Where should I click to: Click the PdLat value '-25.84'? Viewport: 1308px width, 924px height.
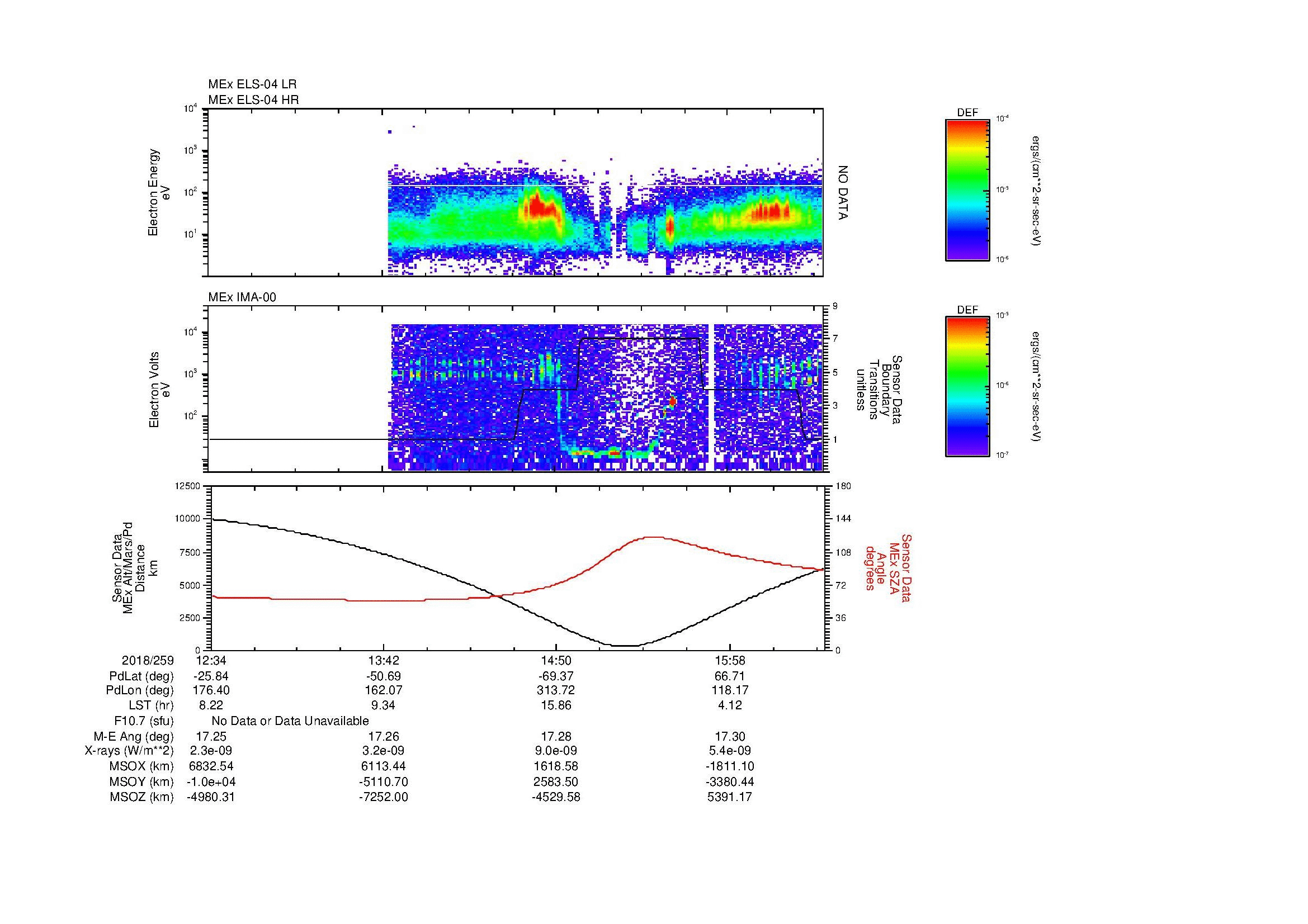pos(211,676)
